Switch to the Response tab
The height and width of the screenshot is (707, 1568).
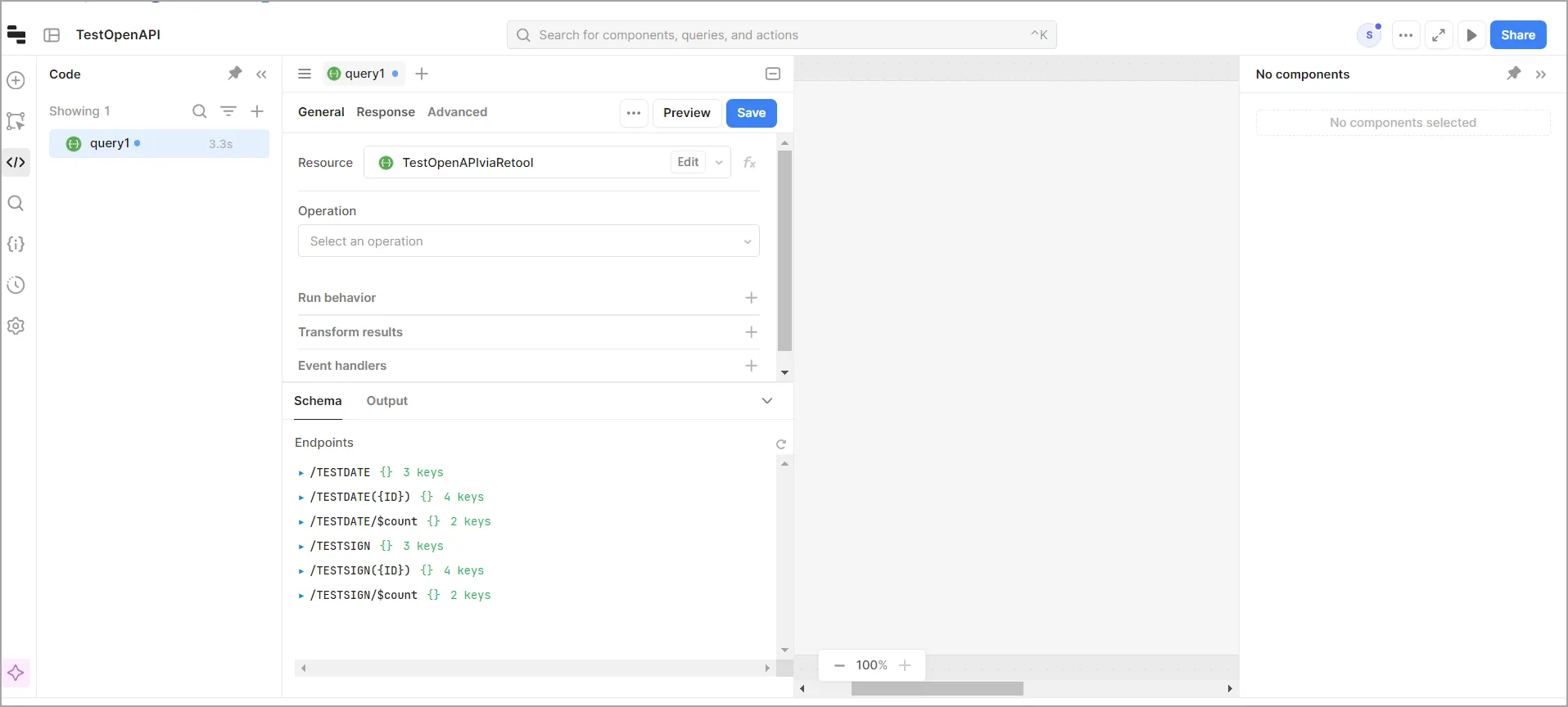point(386,112)
